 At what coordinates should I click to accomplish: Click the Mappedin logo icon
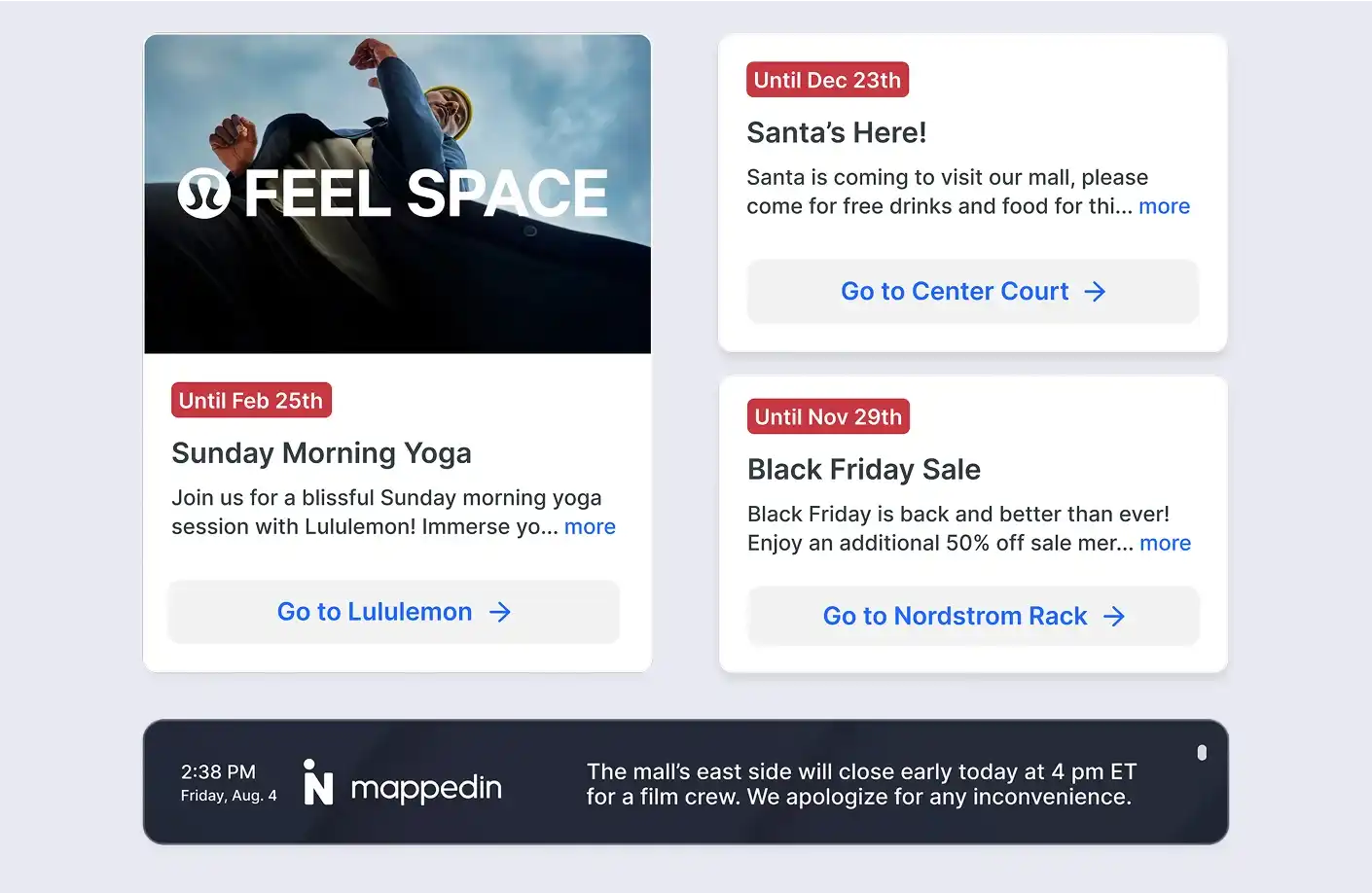tap(318, 782)
